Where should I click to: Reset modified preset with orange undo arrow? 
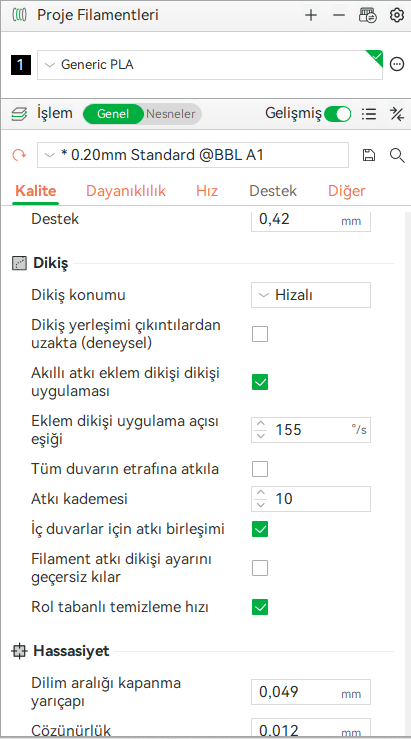(19, 155)
